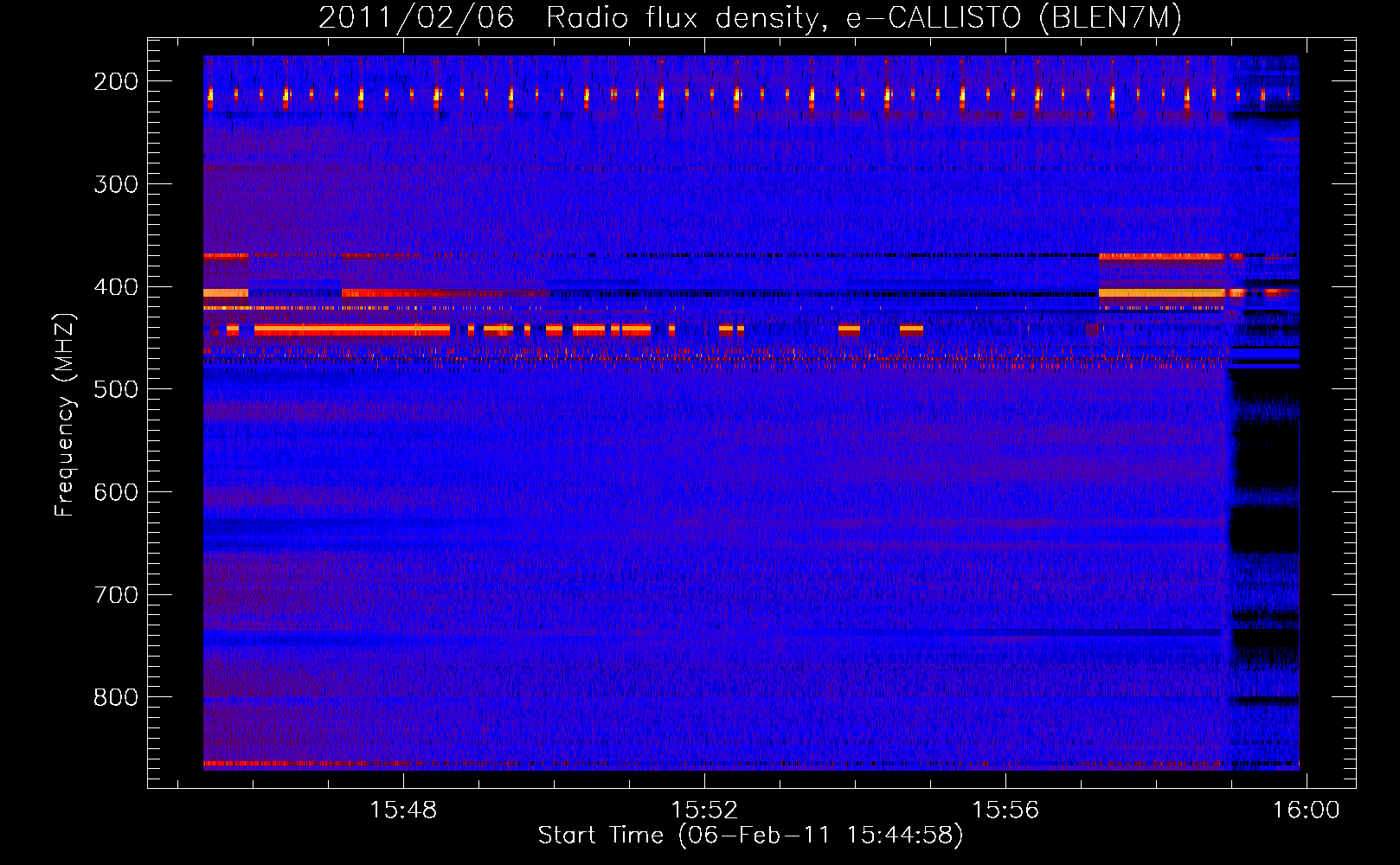Click the 15:52 time tick label
This screenshot has height=865, width=1400.
pyautogui.click(x=704, y=811)
